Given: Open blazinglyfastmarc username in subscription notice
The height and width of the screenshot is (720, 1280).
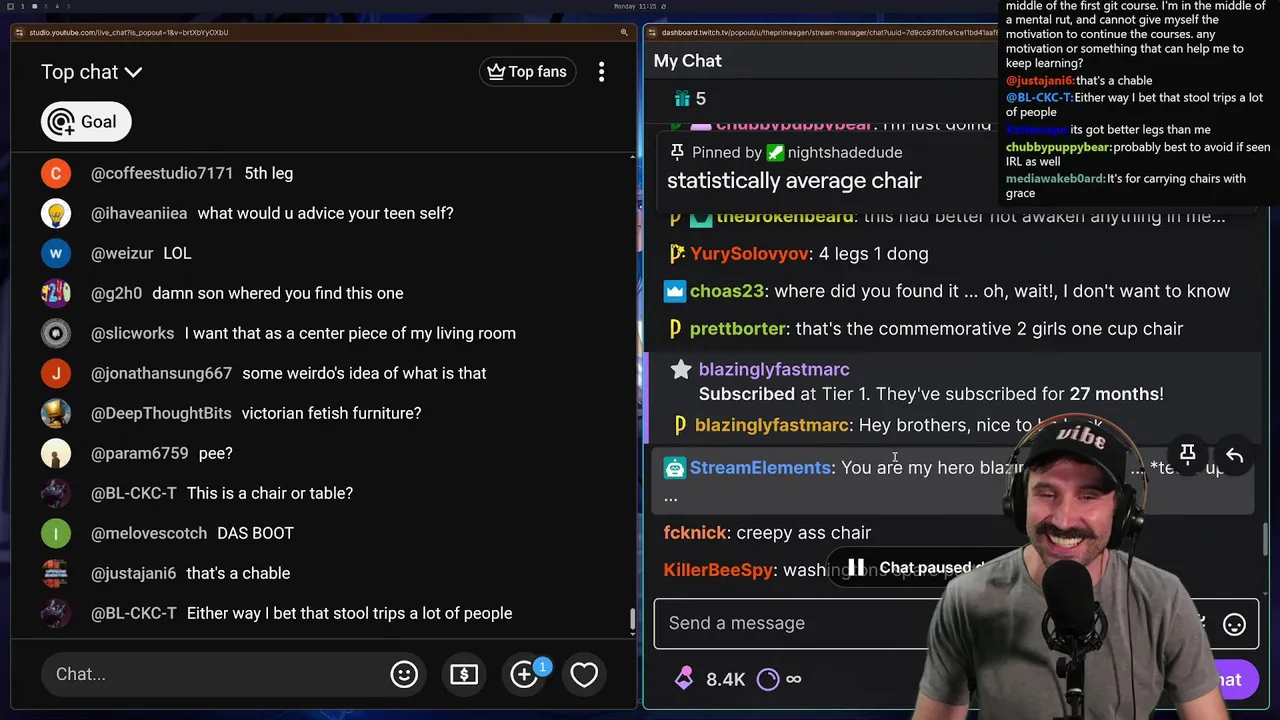Looking at the screenshot, I should click(774, 370).
